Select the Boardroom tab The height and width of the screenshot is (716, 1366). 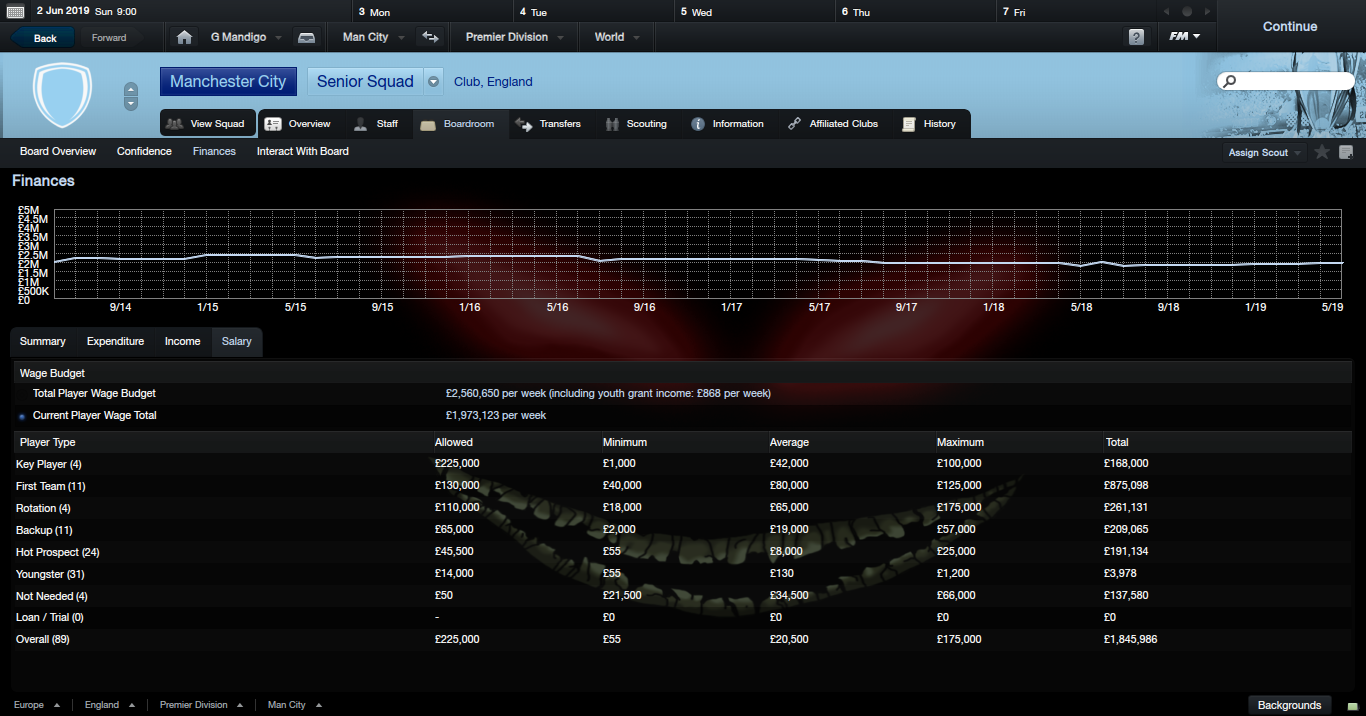459,124
